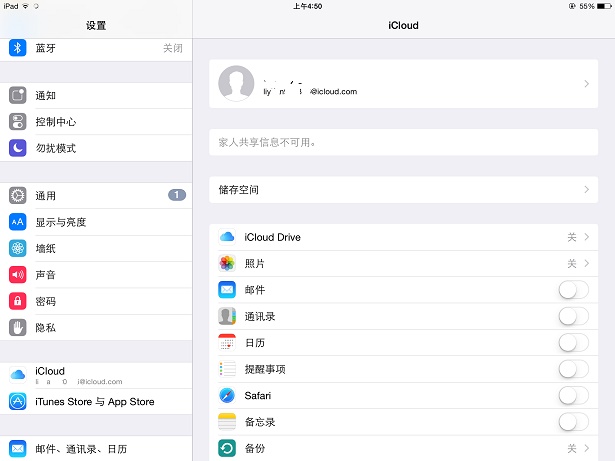Select 蓝牙 in the settings list

coord(96,48)
